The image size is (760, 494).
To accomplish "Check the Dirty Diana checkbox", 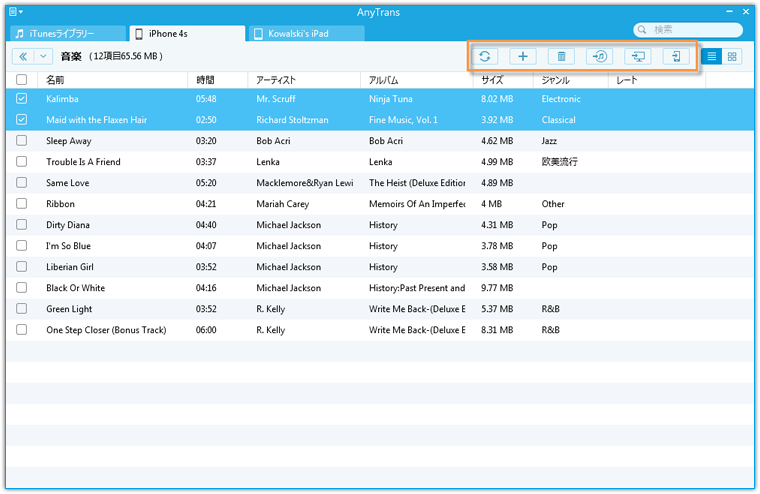I will [x=21, y=224].
